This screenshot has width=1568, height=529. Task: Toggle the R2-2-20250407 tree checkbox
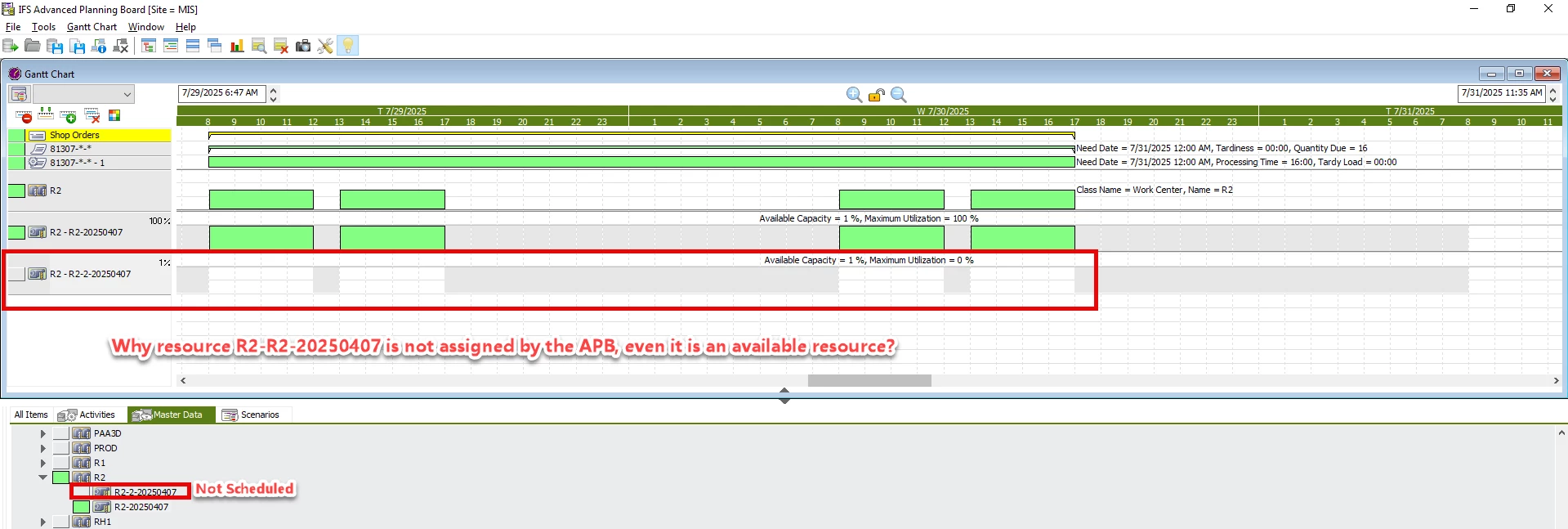(81, 492)
